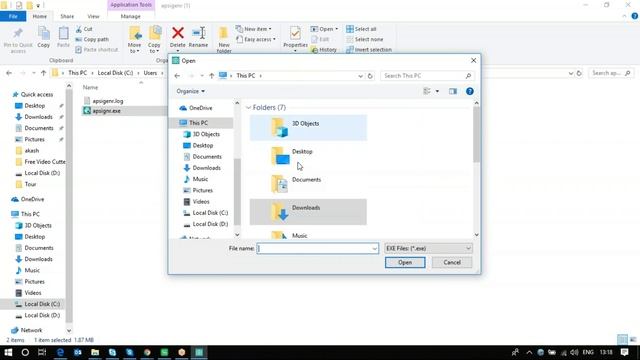The image size is (640, 360).
Task: Click Select all in the ribbon
Action: tap(361, 29)
